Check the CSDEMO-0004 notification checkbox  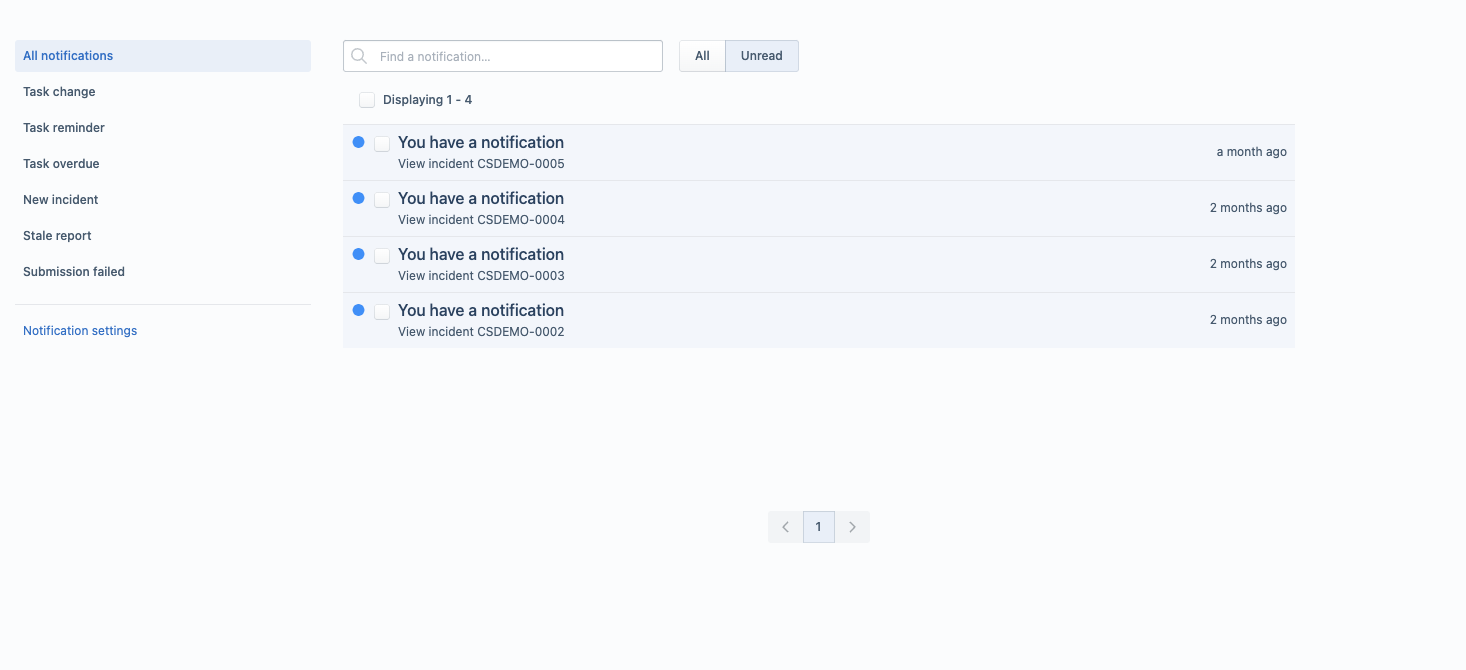382,200
